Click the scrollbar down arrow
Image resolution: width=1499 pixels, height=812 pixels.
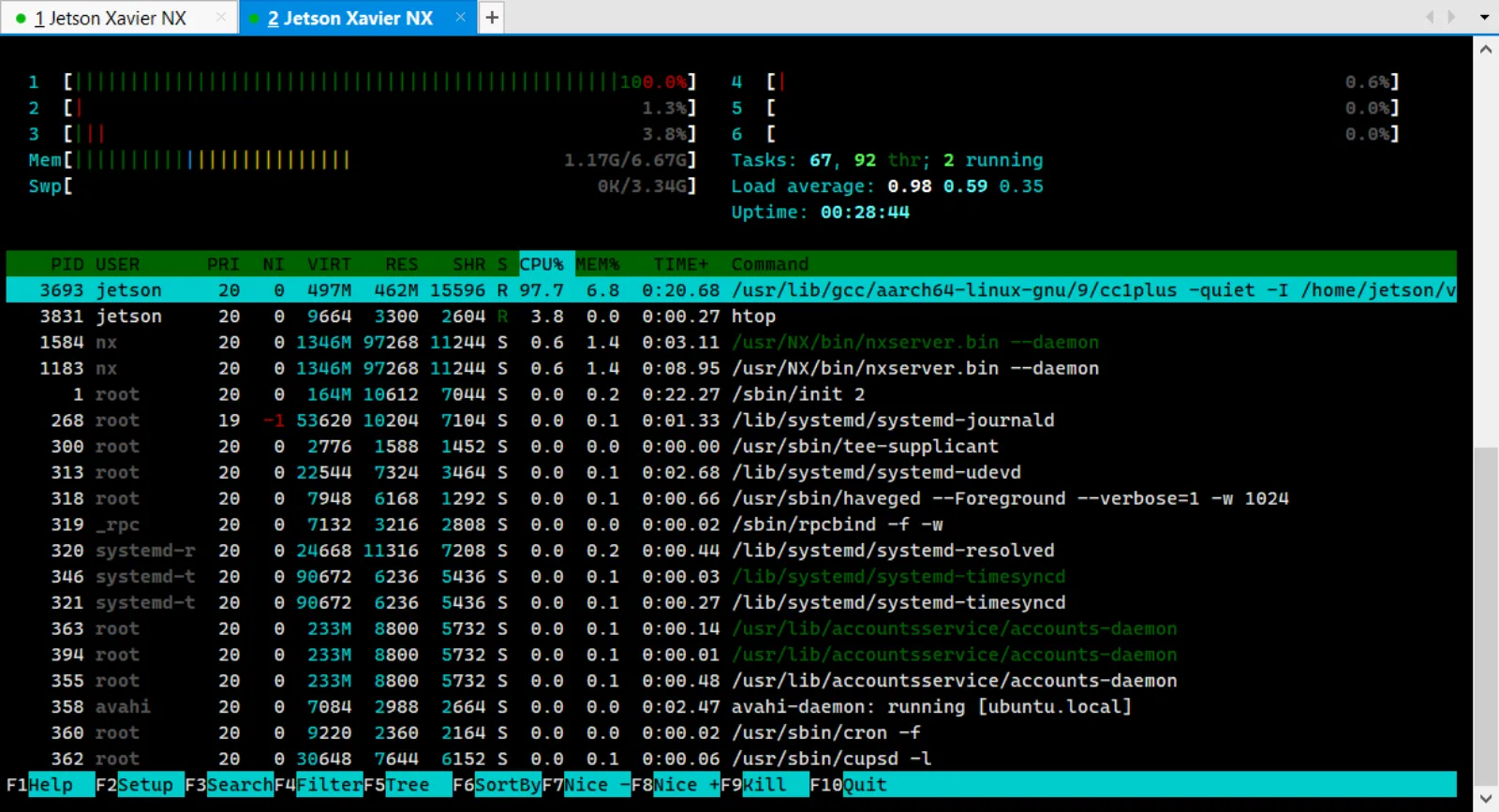tap(1486, 798)
